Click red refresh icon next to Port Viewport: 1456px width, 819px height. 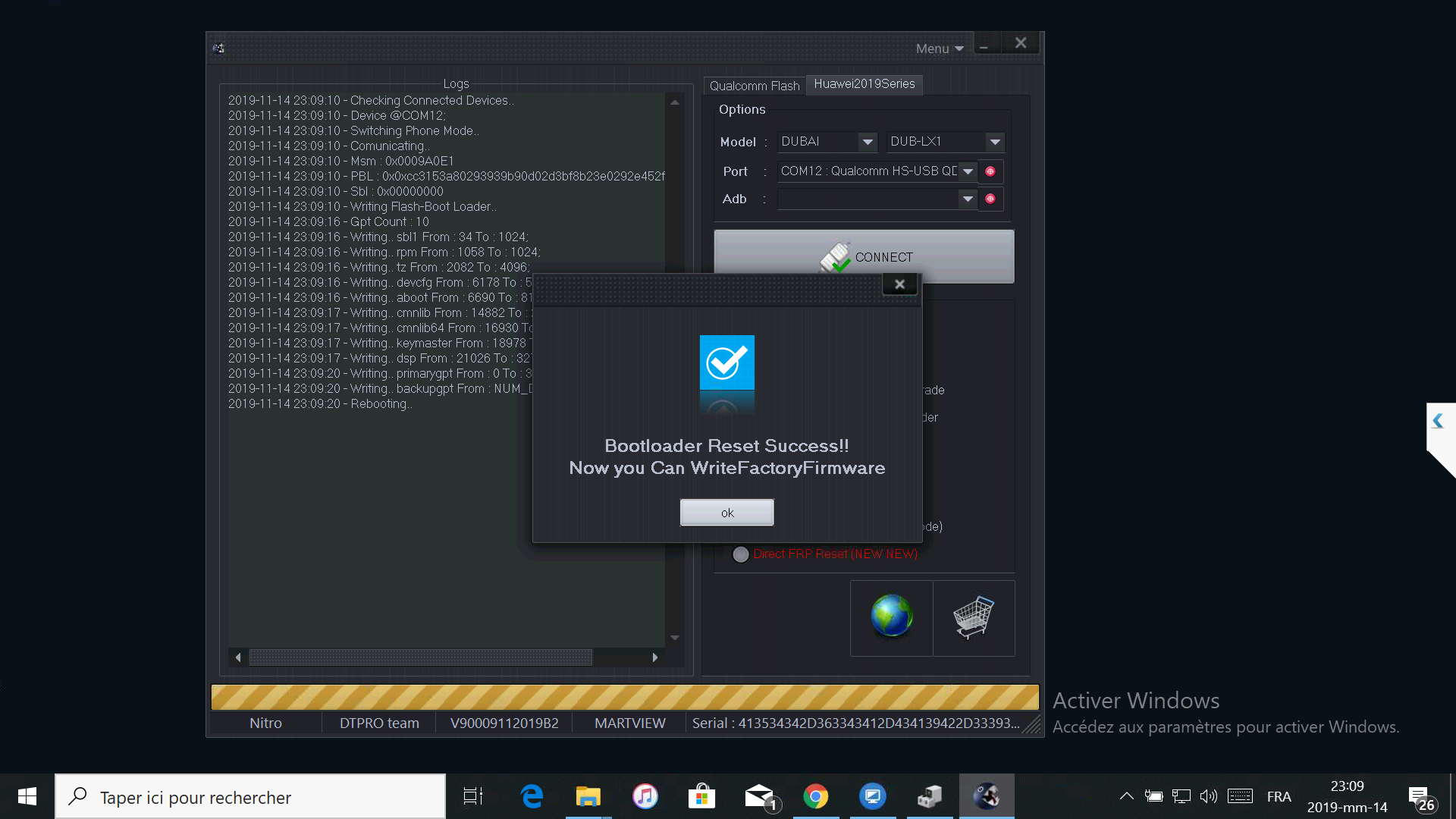pyautogui.click(x=990, y=171)
